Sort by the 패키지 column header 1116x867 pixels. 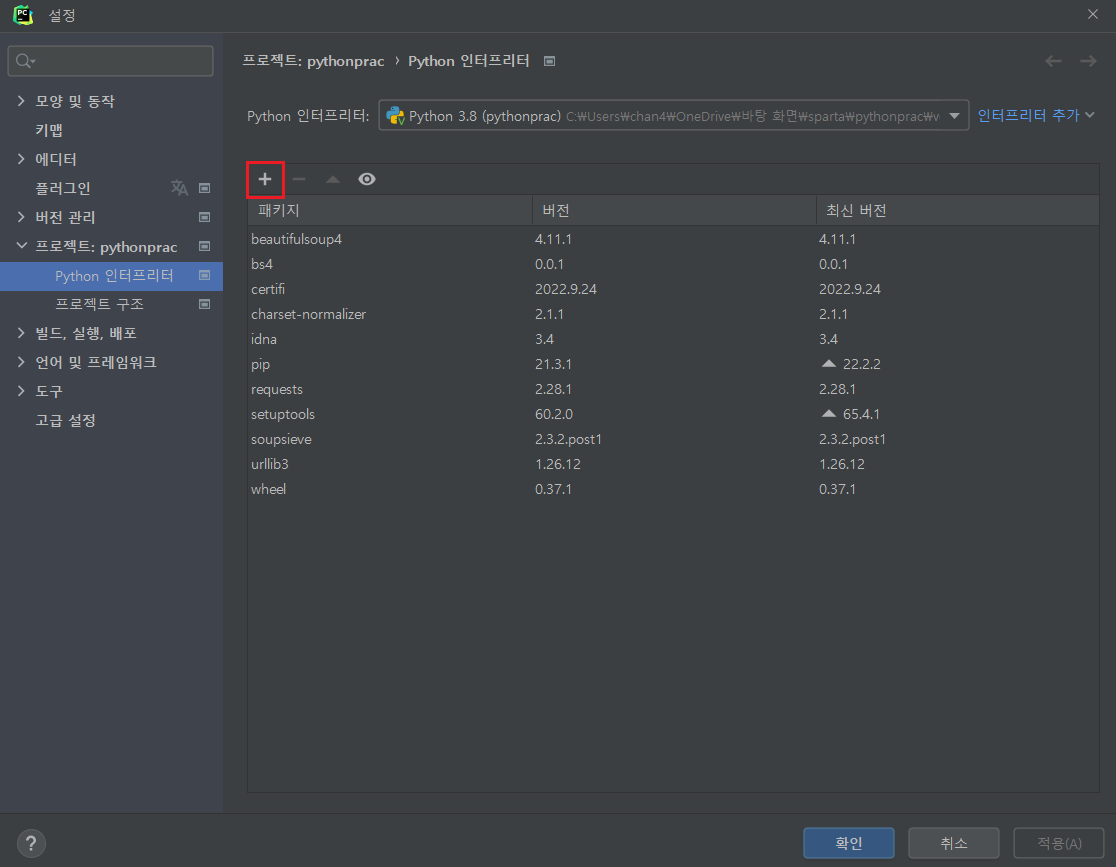(x=389, y=211)
